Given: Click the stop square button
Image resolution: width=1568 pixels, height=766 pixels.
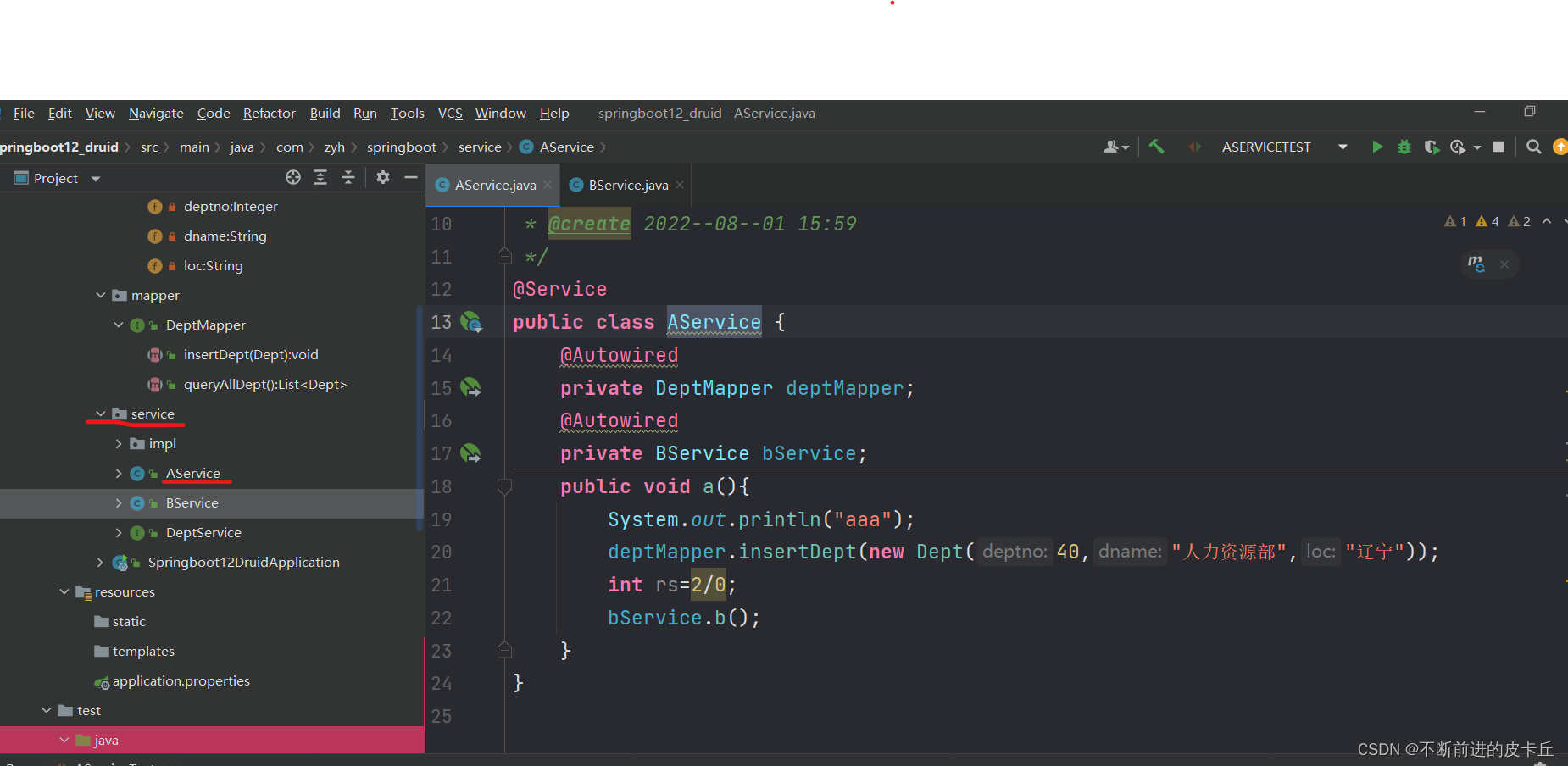Looking at the screenshot, I should pyautogui.click(x=1498, y=147).
